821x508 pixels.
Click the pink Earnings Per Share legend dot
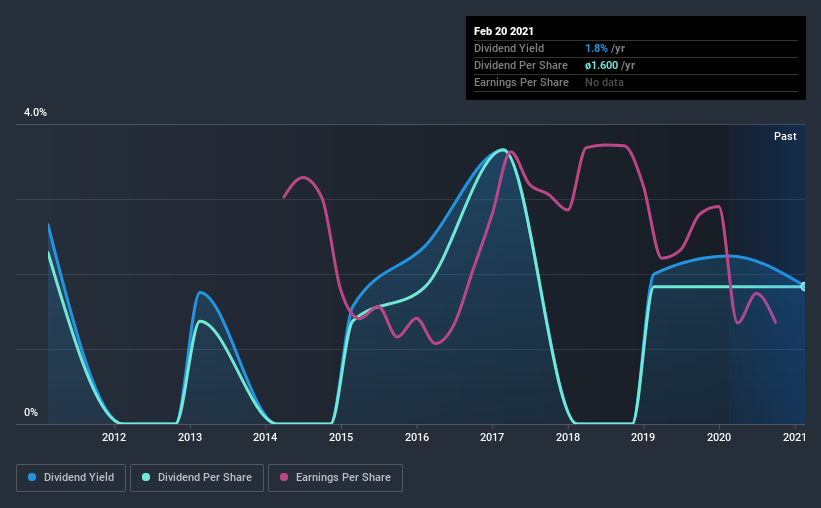tap(284, 477)
